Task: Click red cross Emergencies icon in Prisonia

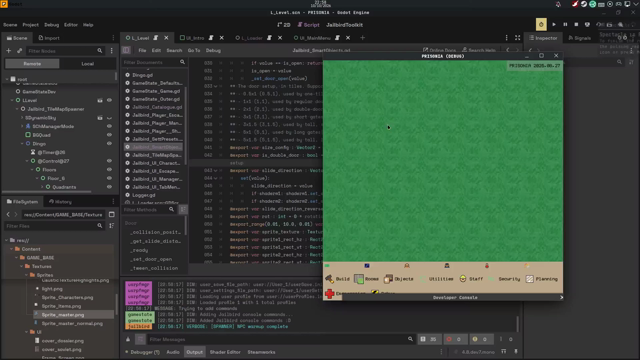Action: (x=330, y=293)
